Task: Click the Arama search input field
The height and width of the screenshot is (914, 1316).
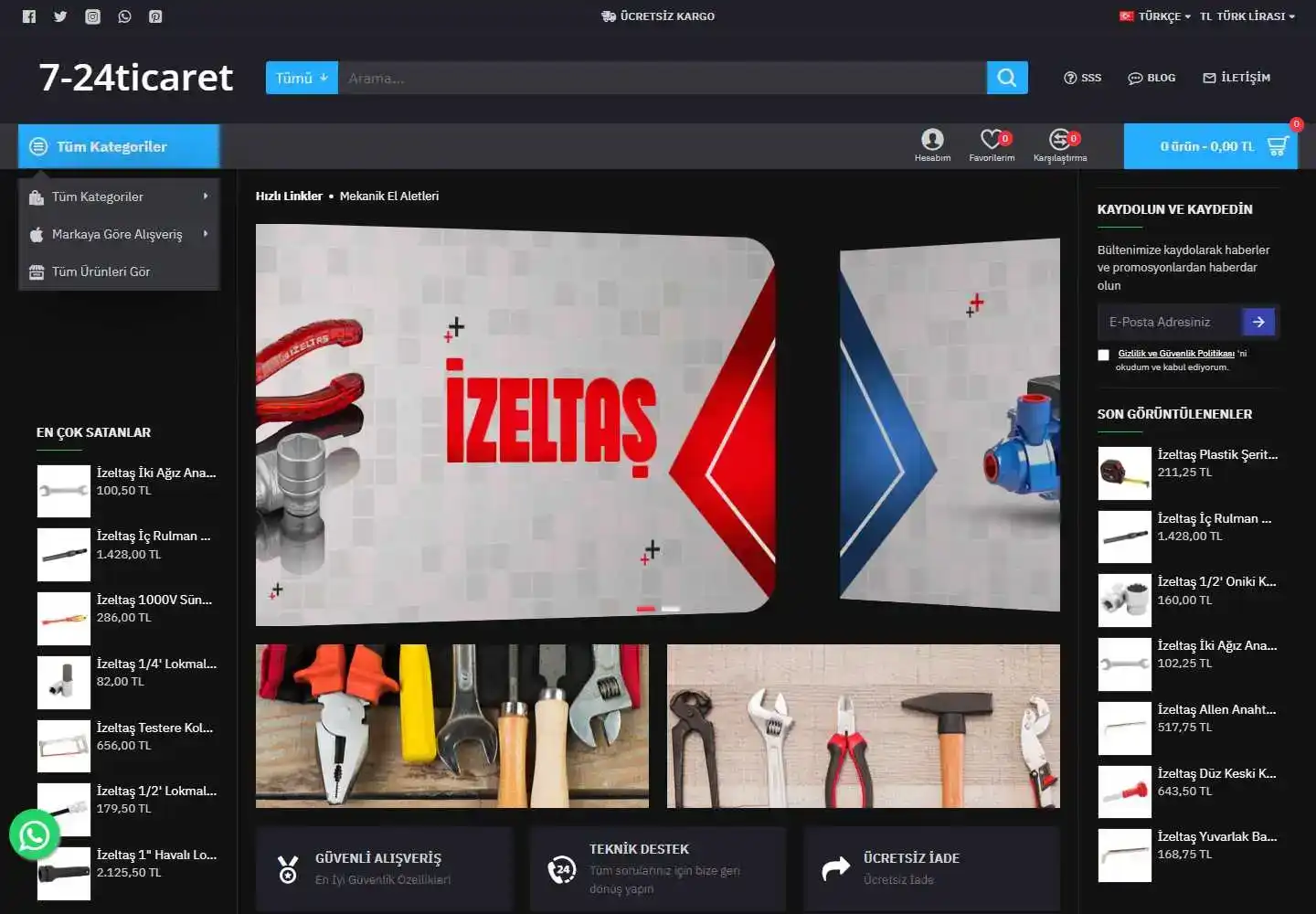Action: pyautogui.click(x=663, y=78)
